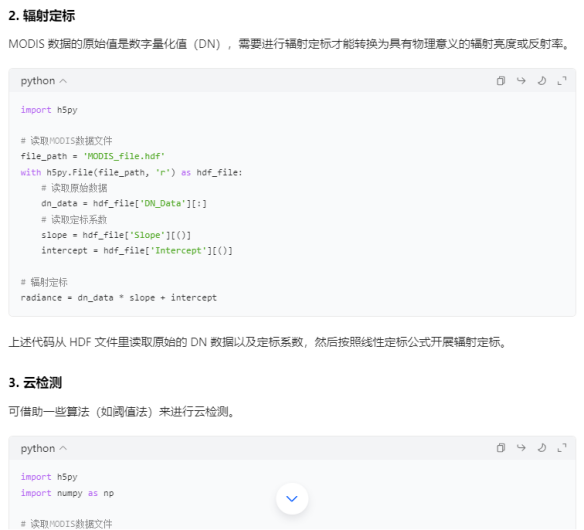The width and height of the screenshot is (584, 530).
Task: Click heading '3. 云检测'
Action: click(35, 383)
